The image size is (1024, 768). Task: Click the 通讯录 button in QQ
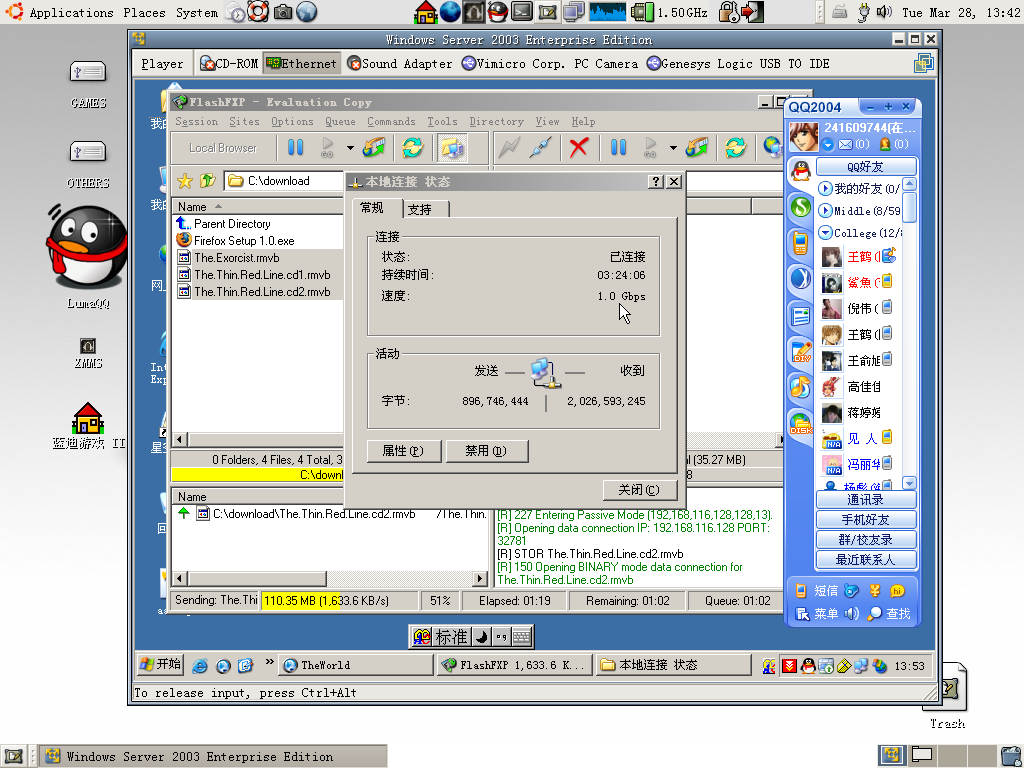tap(865, 500)
